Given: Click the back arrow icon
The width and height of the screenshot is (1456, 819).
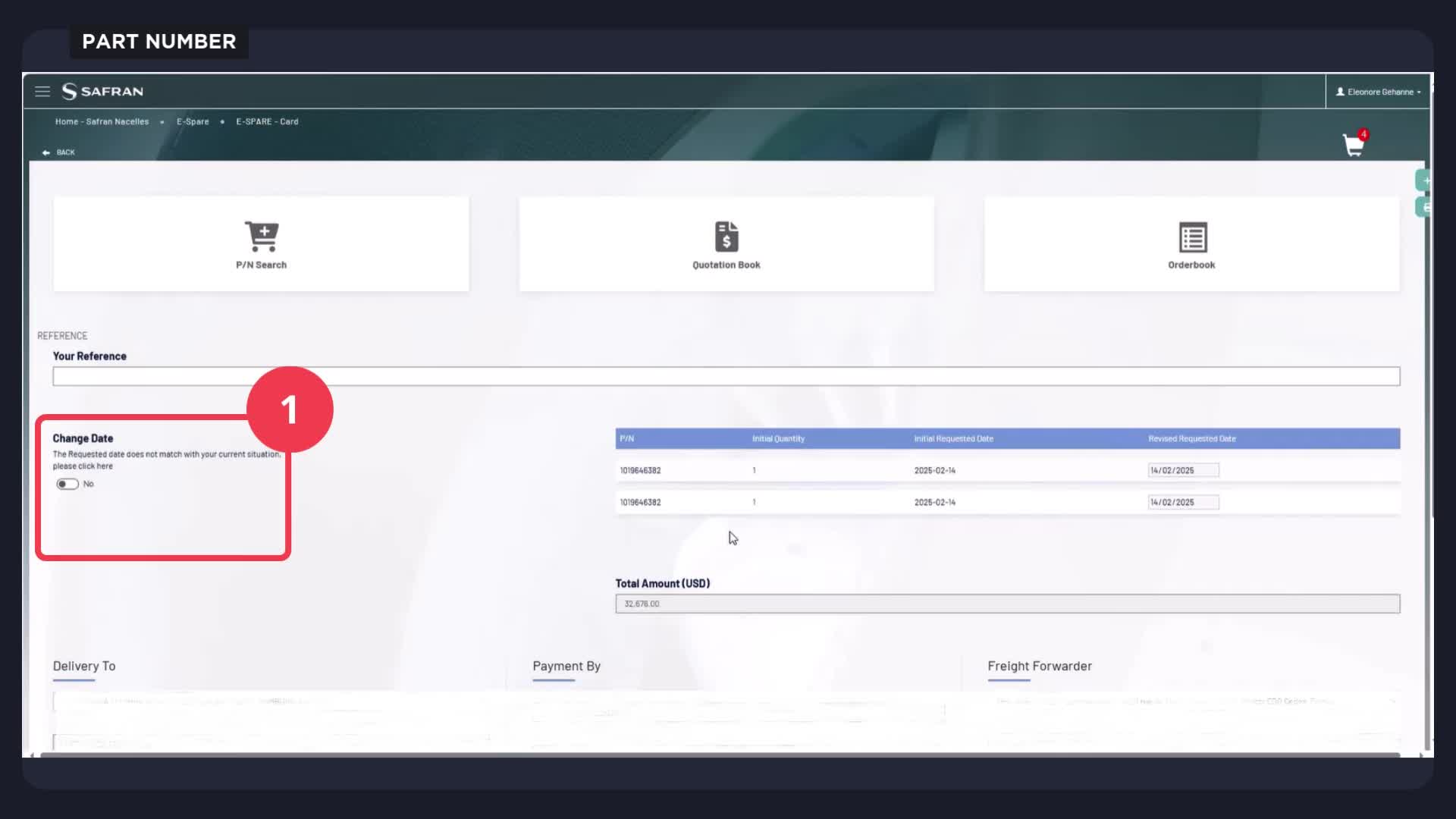Looking at the screenshot, I should coord(46,152).
